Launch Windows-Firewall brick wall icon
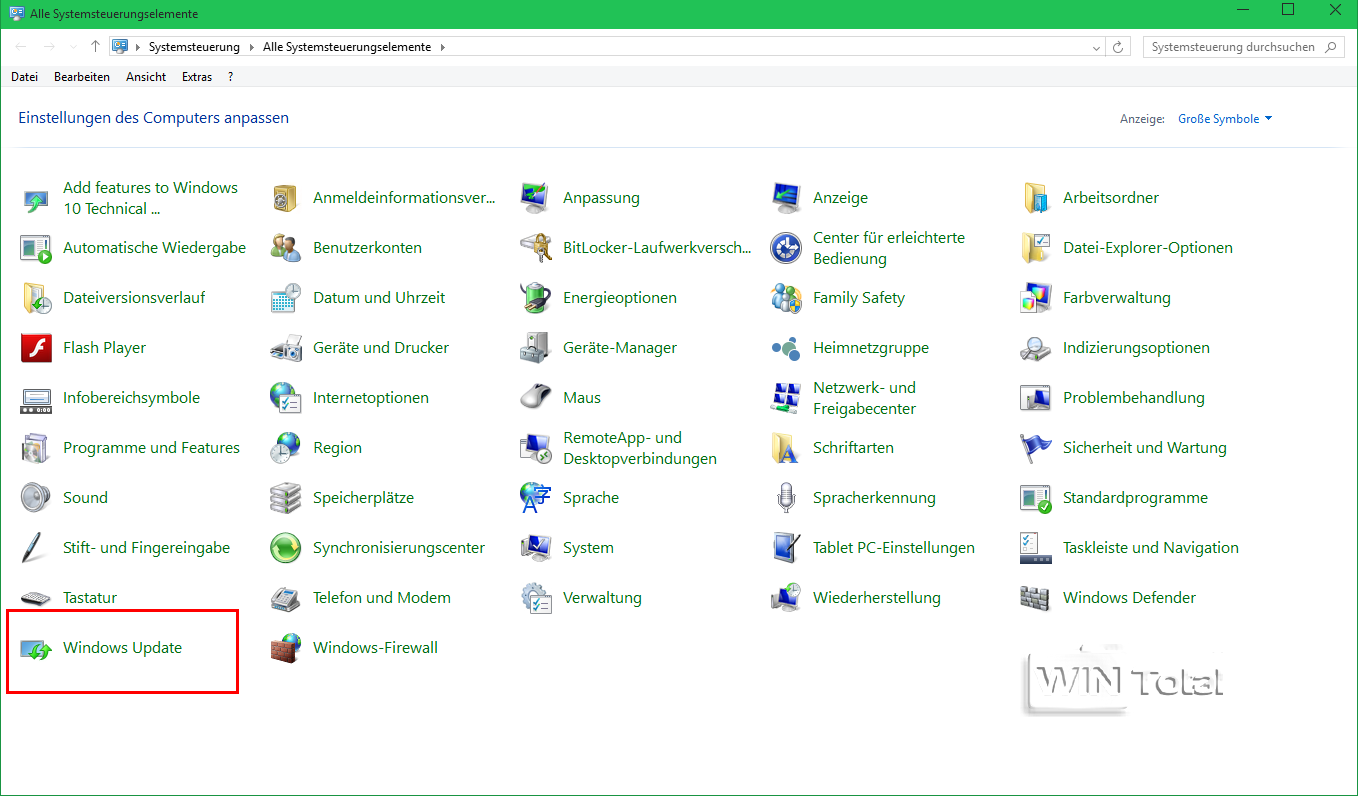This screenshot has height=796, width=1358. point(286,648)
